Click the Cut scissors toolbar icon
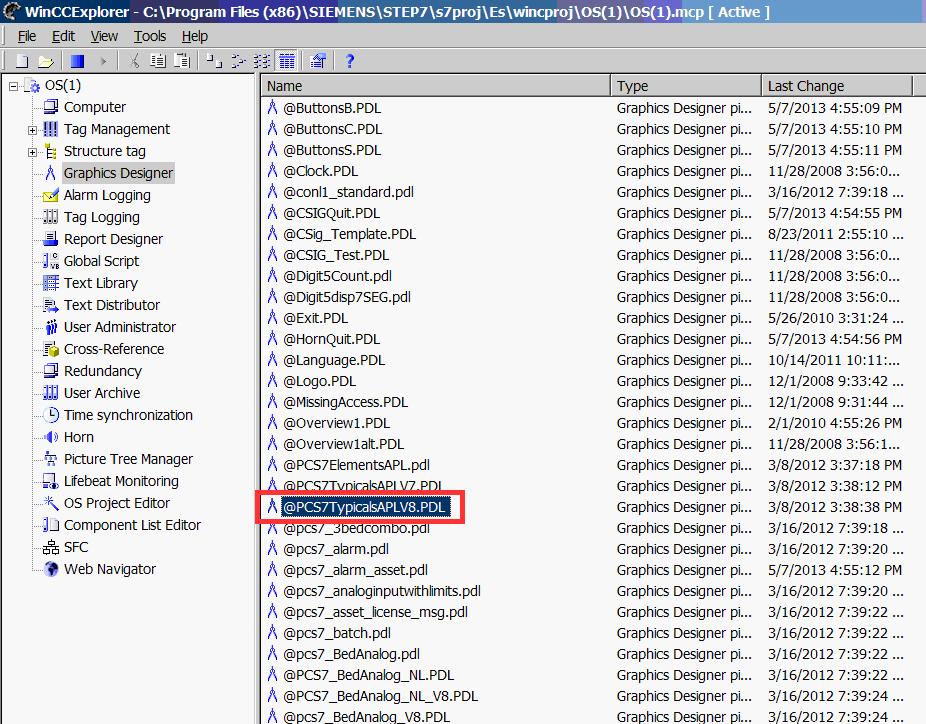926x724 pixels. pyautogui.click(x=135, y=61)
